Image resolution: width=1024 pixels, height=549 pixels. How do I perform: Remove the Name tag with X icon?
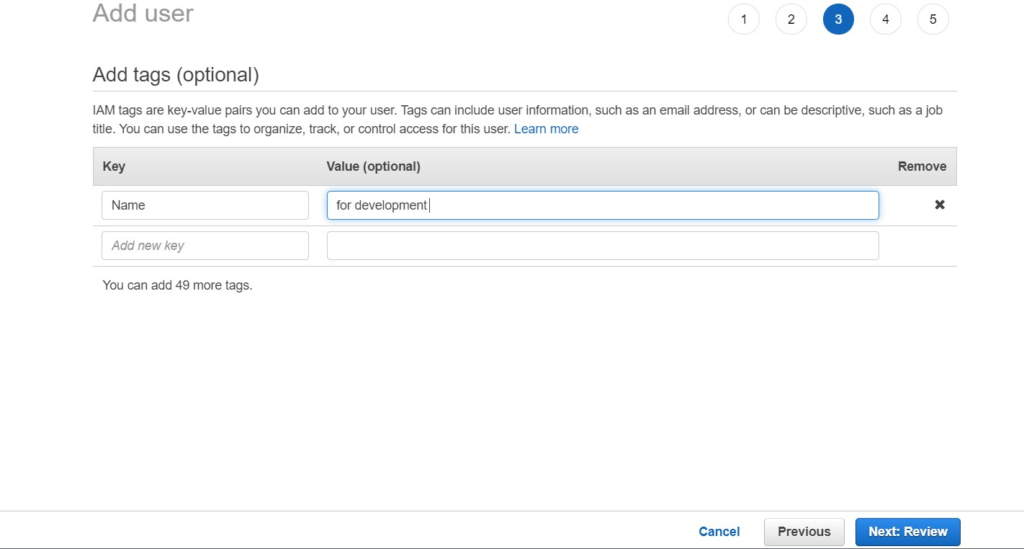coord(939,205)
